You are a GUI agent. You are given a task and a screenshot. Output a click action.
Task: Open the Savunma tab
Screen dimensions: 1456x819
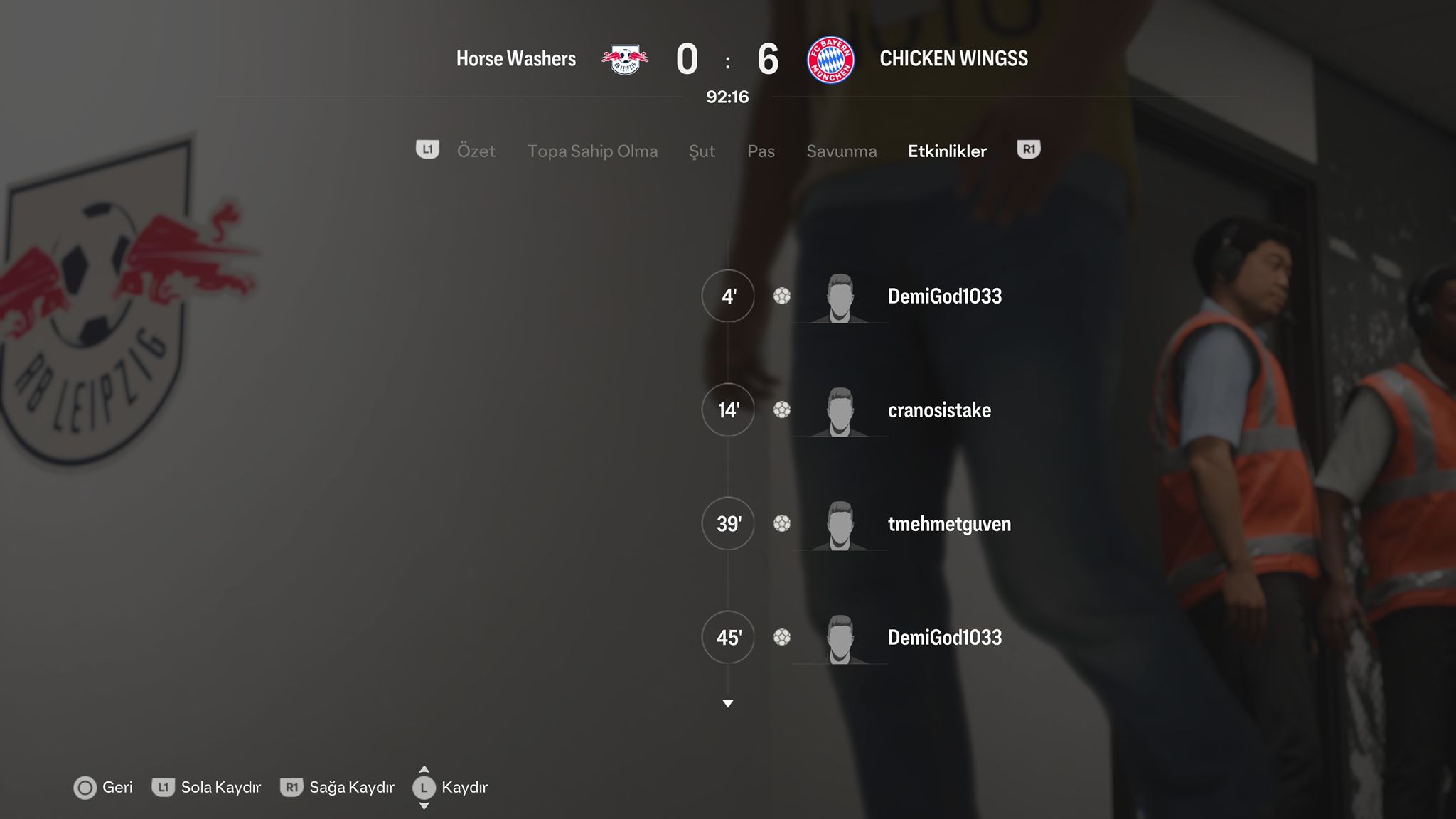(x=841, y=151)
